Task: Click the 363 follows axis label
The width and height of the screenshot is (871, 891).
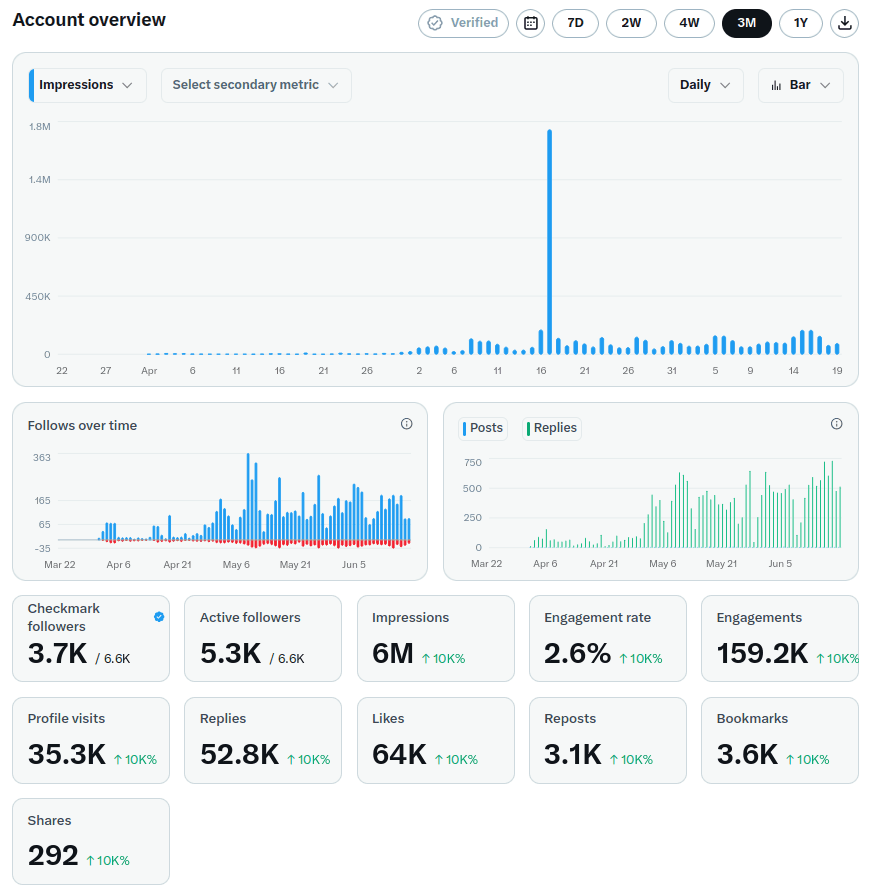Action: coord(42,457)
